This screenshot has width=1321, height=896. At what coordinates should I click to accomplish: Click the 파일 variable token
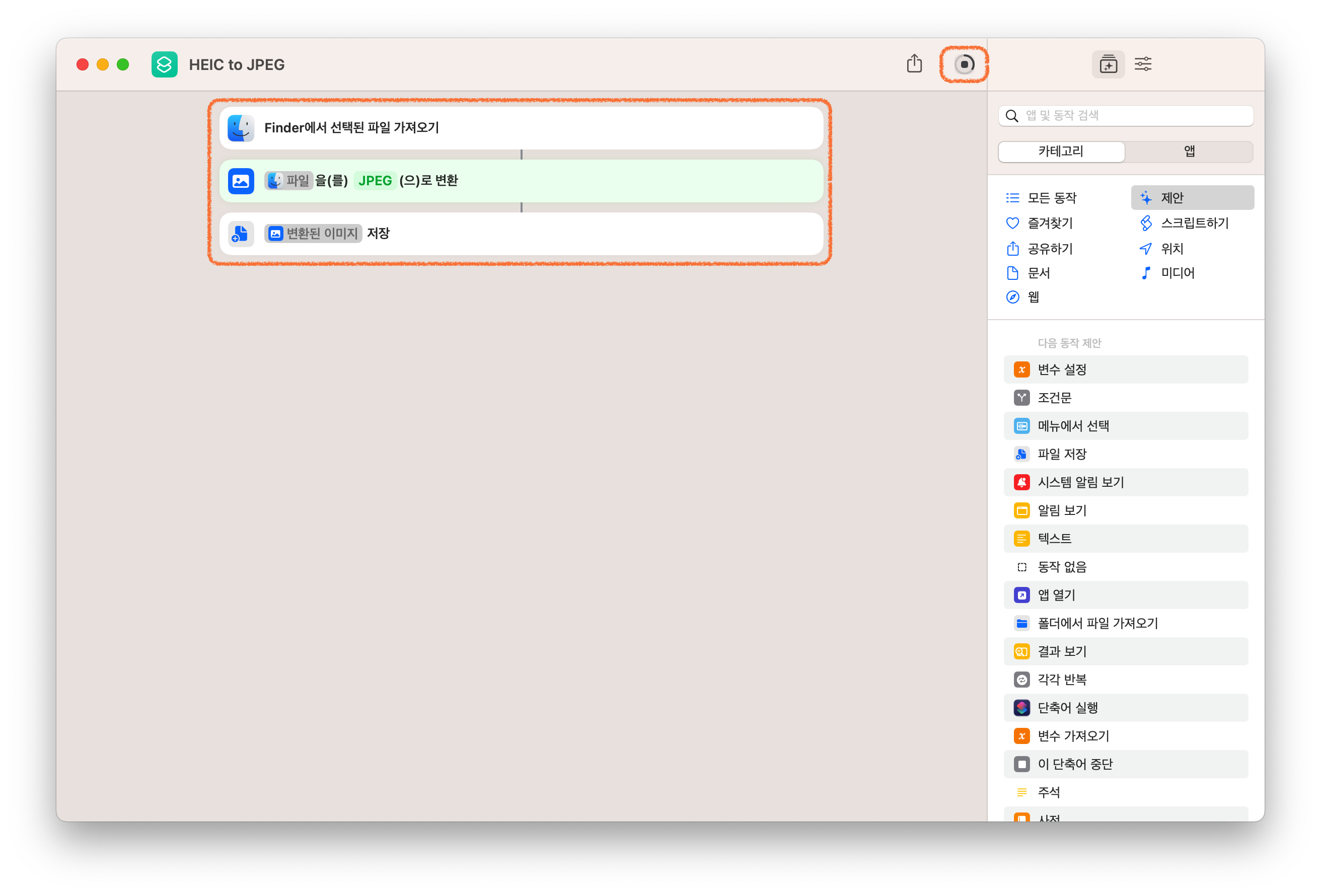click(289, 181)
